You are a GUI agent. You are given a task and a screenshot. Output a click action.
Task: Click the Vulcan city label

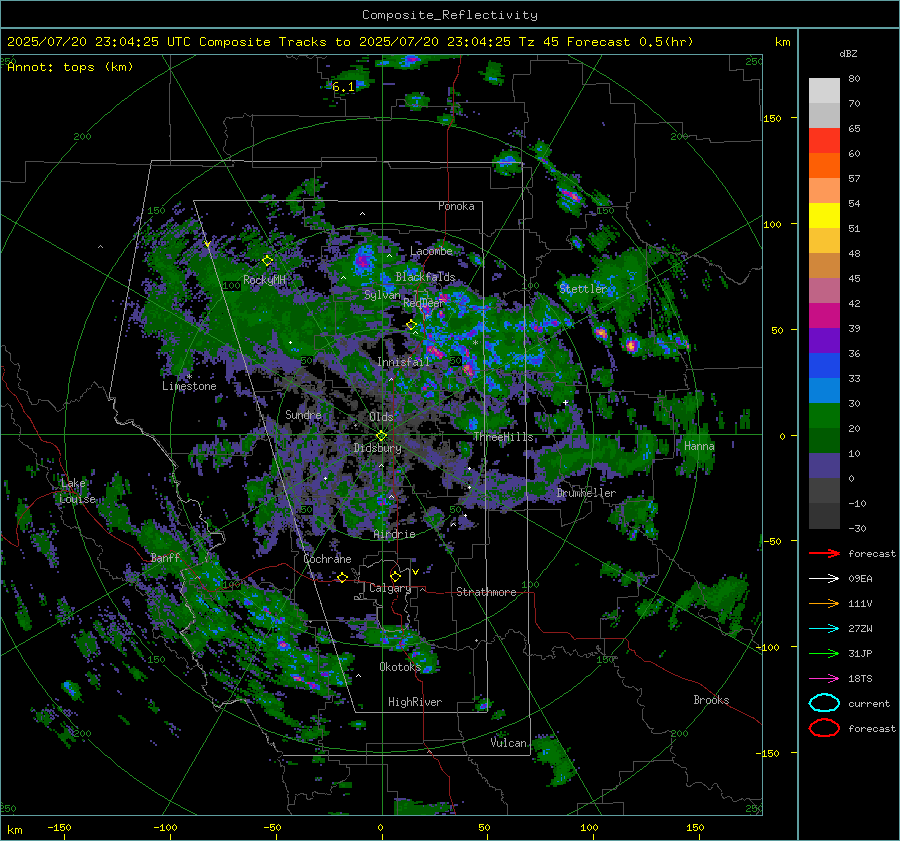(509, 743)
